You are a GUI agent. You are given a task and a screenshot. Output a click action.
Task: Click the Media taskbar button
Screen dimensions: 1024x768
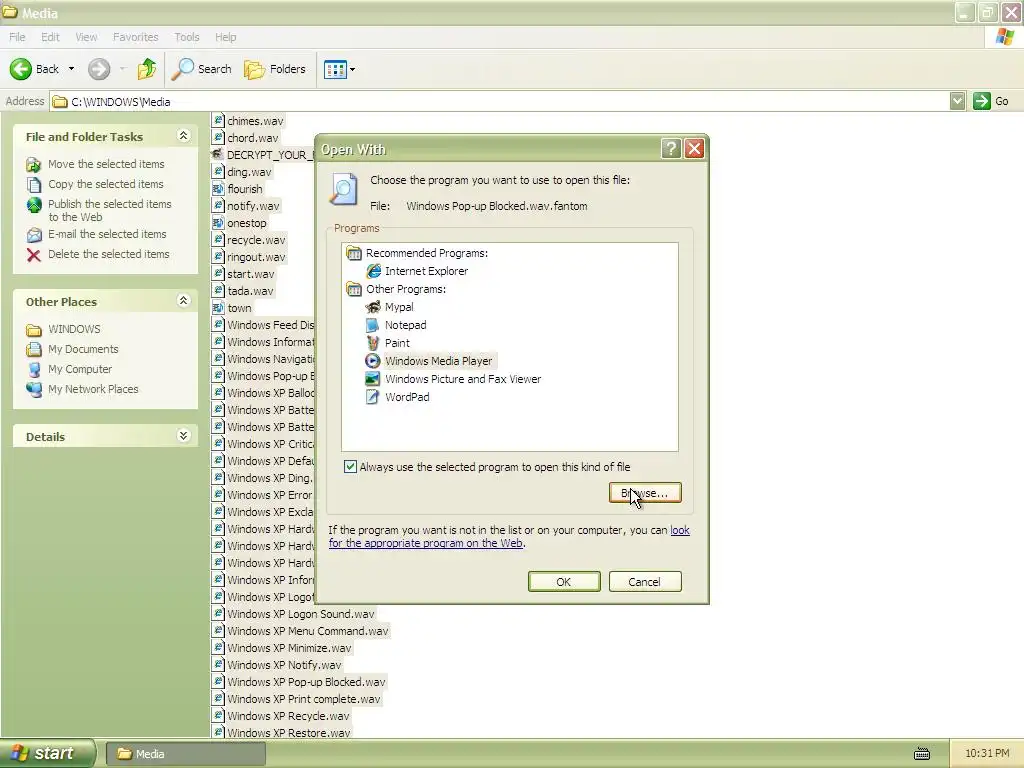pos(185,754)
